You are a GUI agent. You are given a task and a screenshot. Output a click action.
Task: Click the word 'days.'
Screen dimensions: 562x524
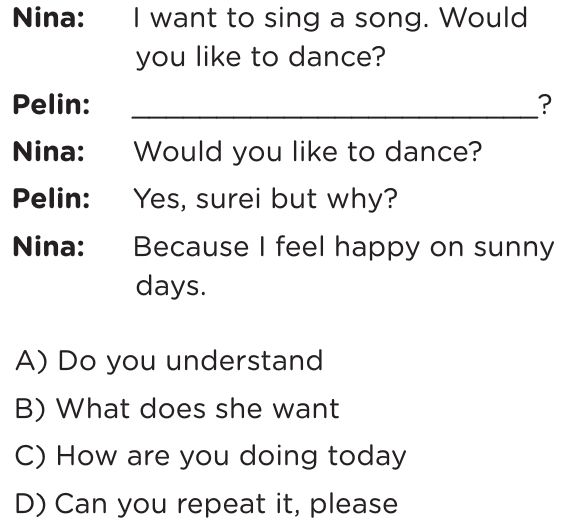[171, 286]
